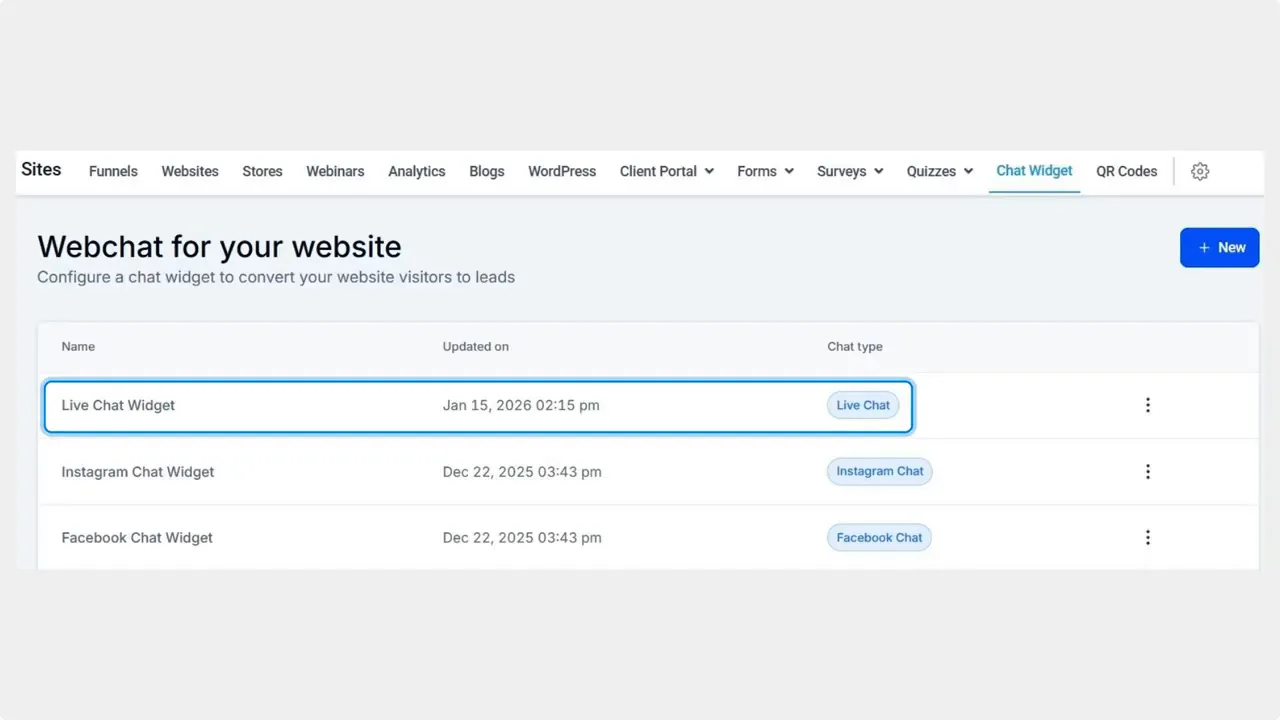Click the New button to create a widget
Screen dimensions: 1280x720
click(1219, 247)
